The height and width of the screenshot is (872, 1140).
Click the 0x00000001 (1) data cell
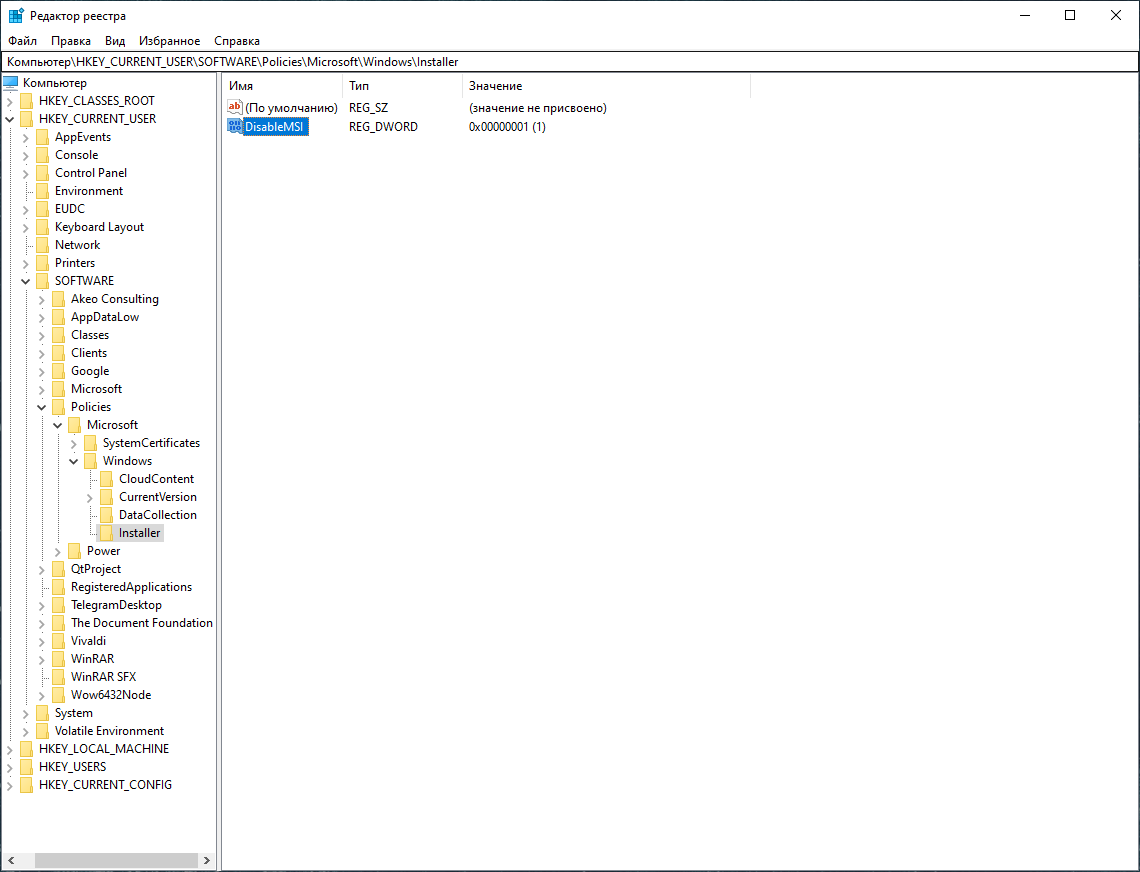pos(507,127)
